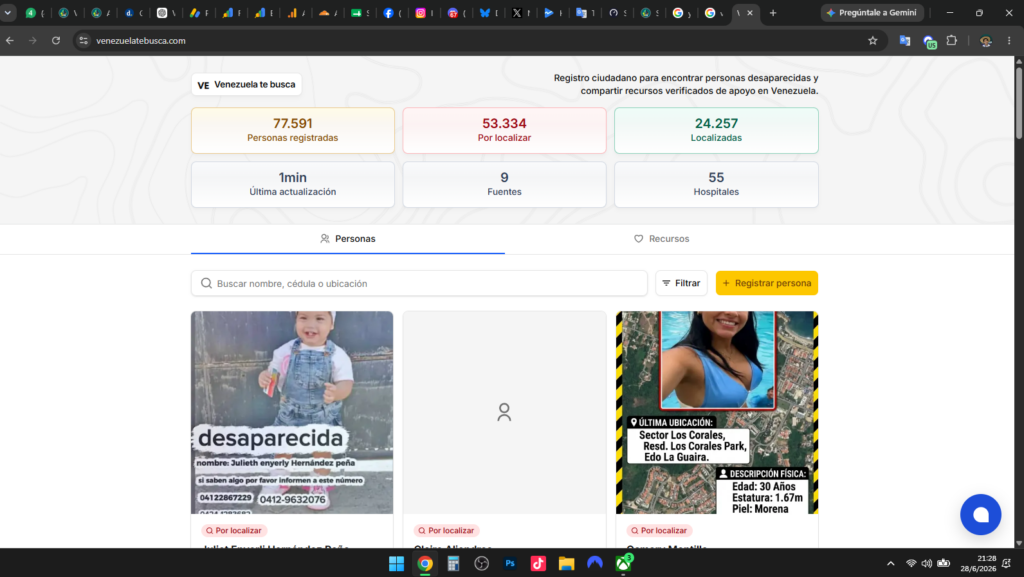Screen dimensions: 1024x577
Task: Open the notification bell icon
Action: [x=1007, y=563]
